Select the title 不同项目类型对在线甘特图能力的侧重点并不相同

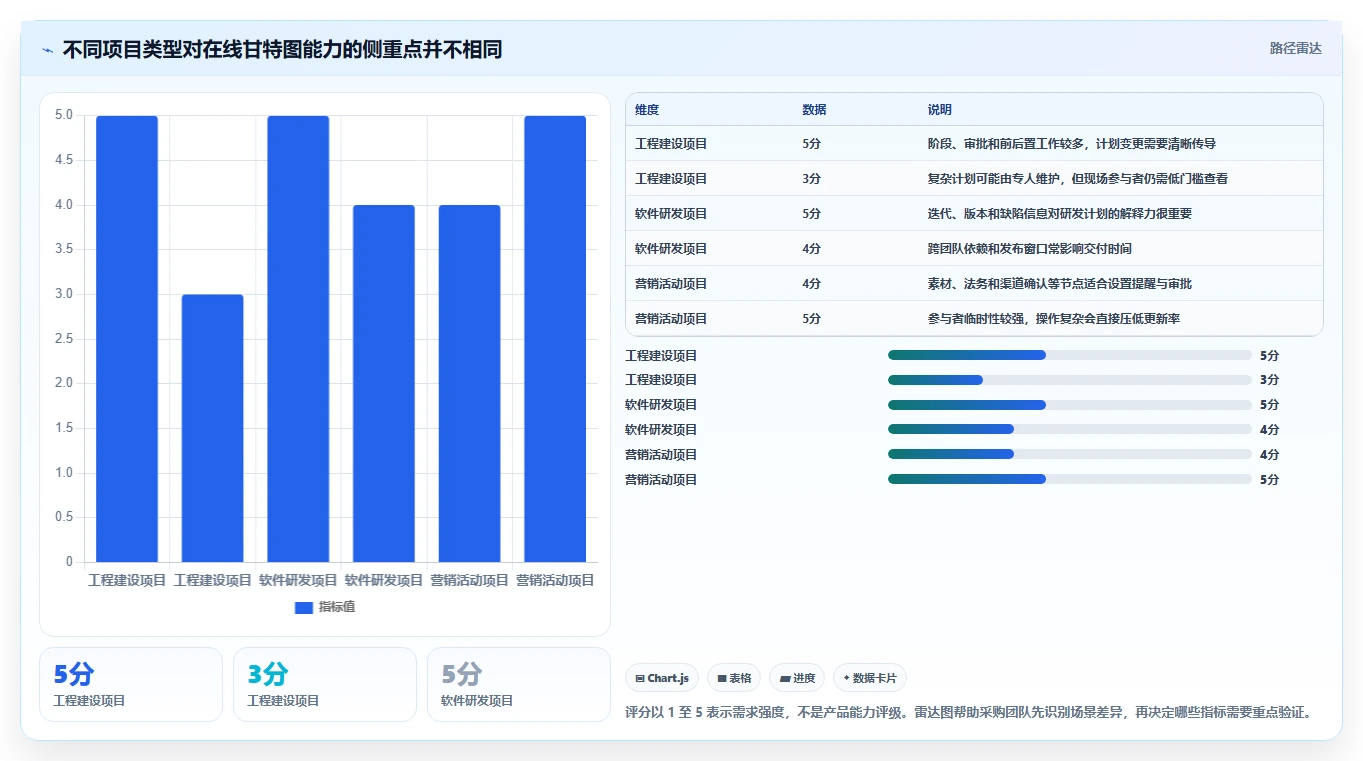(282, 49)
